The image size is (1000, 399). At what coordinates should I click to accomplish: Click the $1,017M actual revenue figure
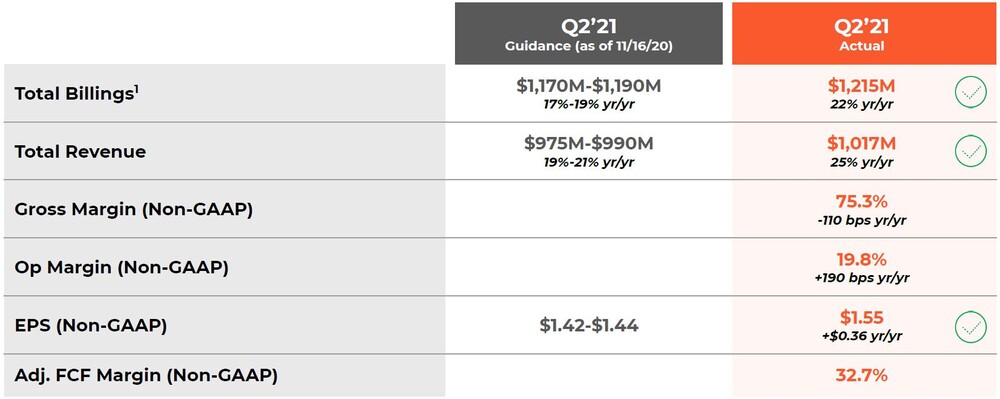[861, 143]
